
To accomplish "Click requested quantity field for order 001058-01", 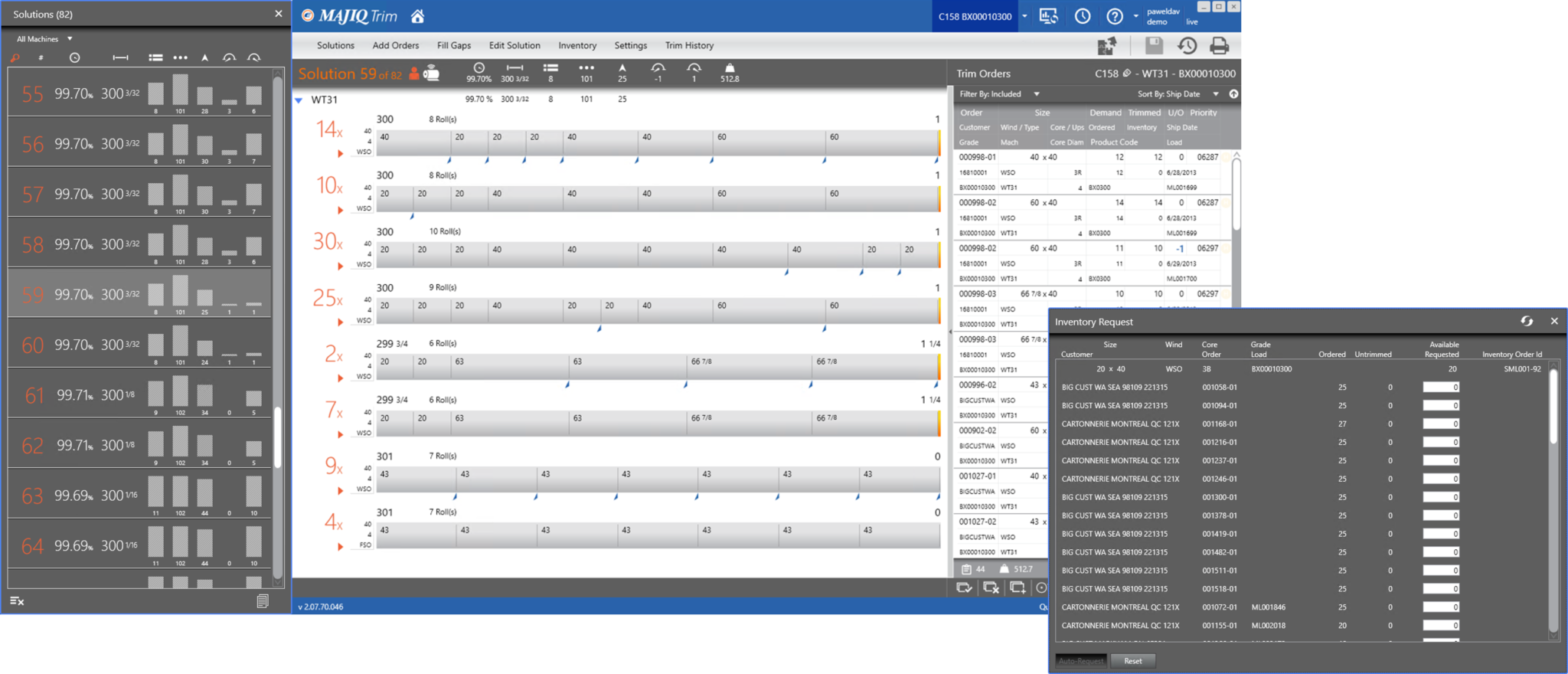I will (x=1441, y=388).
